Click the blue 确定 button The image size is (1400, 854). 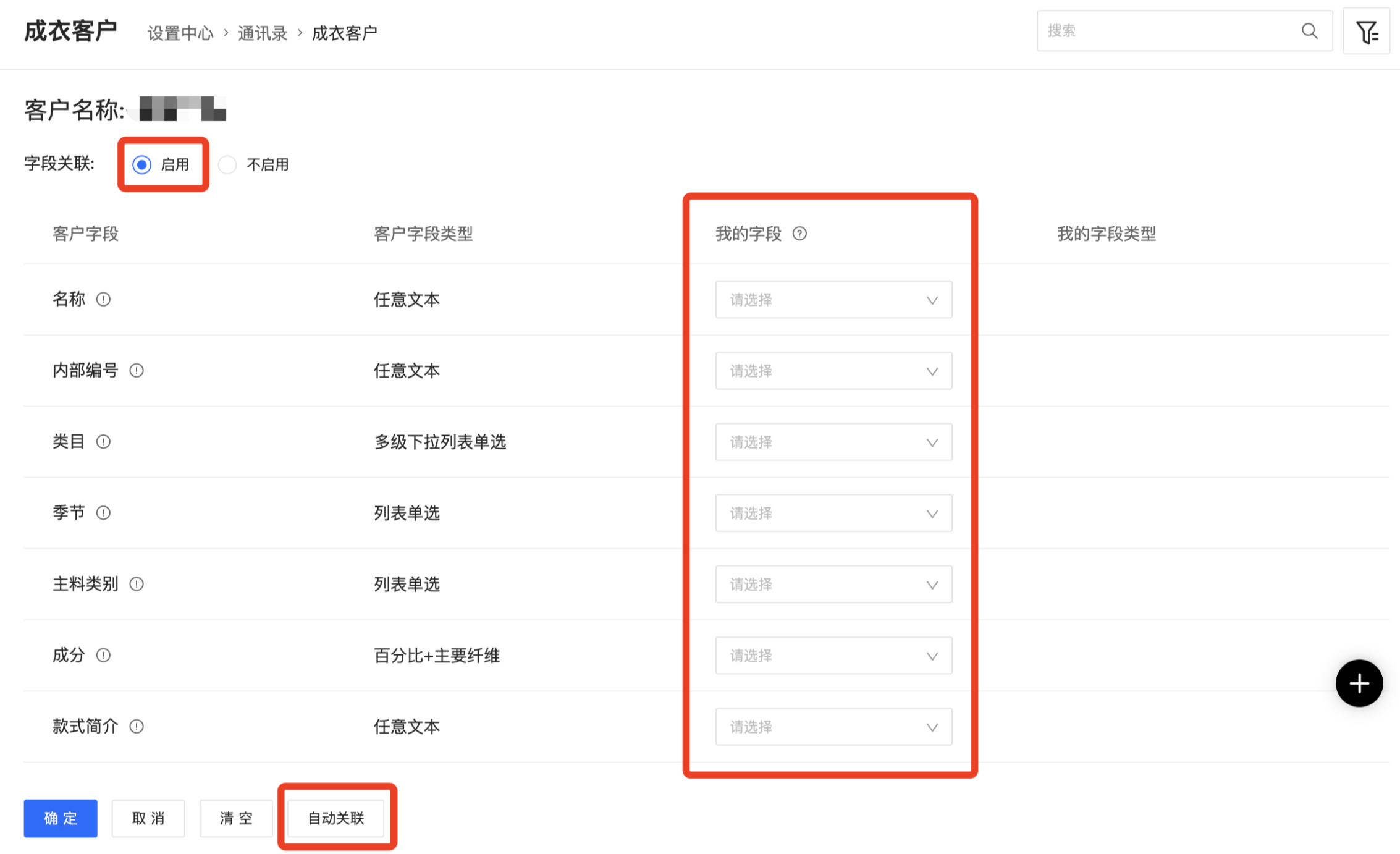pyautogui.click(x=61, y=819)
